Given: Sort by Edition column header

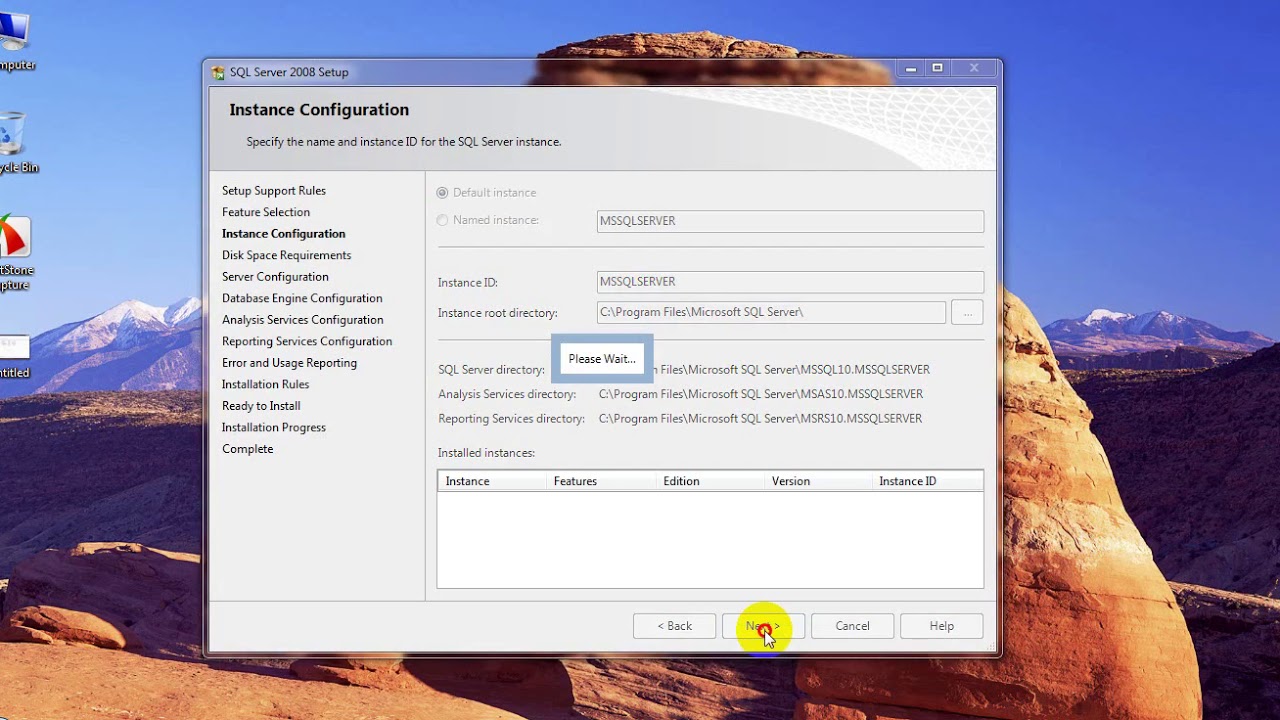Looking at the screenshot, I should 709,481.
